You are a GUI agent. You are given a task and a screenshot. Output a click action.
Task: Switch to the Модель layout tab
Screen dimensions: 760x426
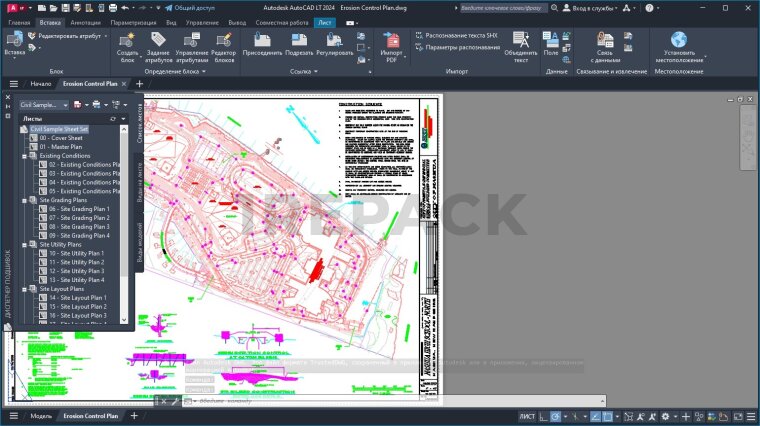41,416
